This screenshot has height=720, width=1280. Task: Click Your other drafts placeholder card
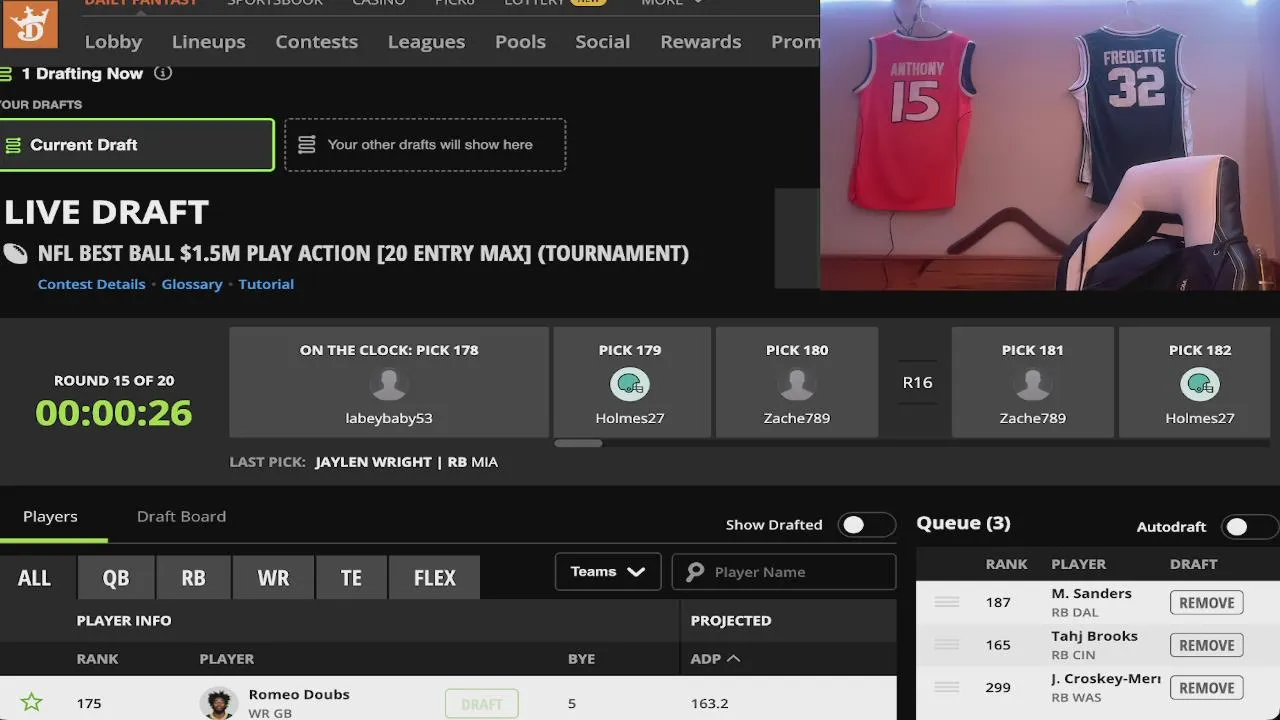click(425, 145)
